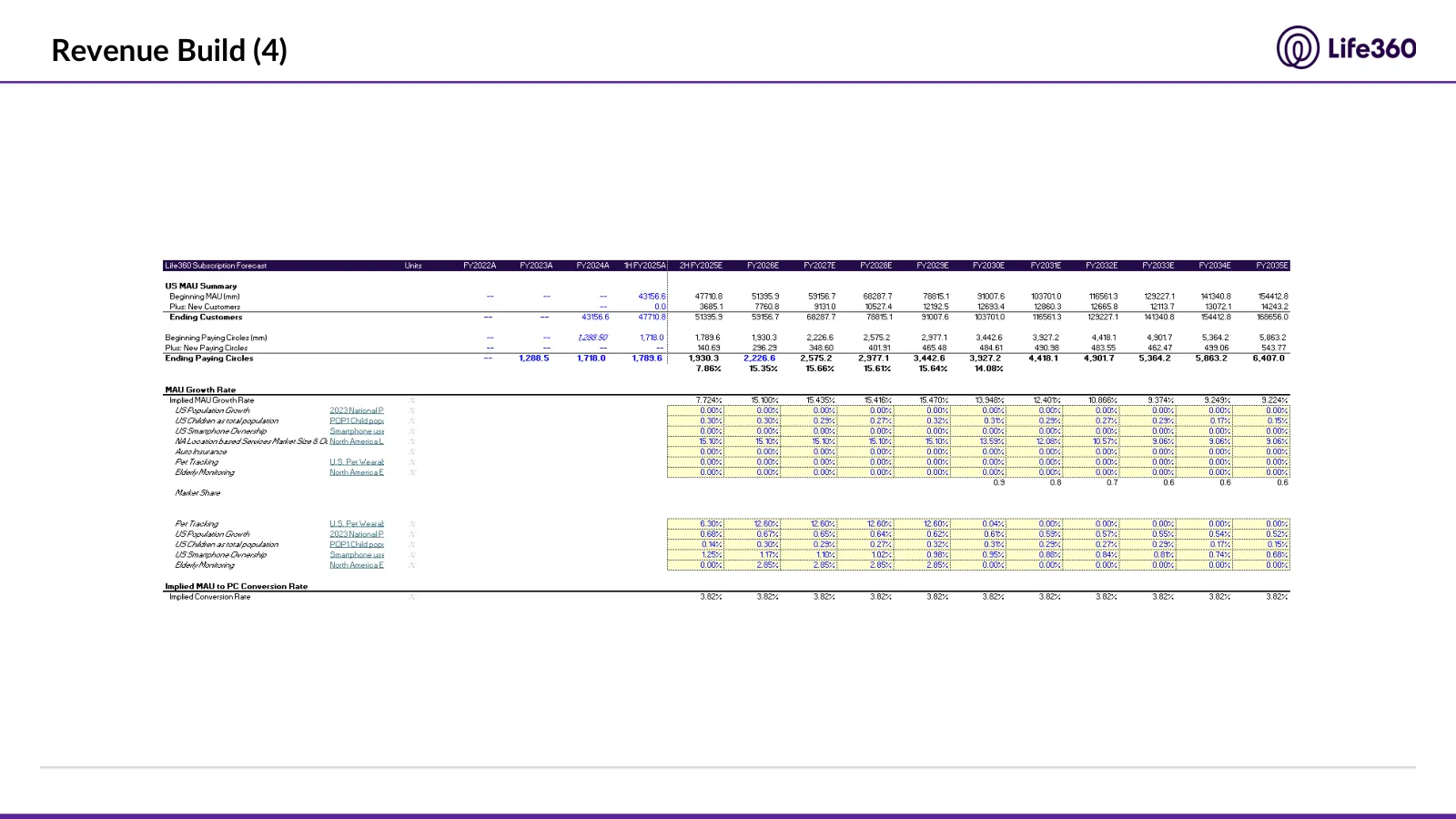
Task: Select the 6.30% Pet Tracking cell
Action: 695,524
